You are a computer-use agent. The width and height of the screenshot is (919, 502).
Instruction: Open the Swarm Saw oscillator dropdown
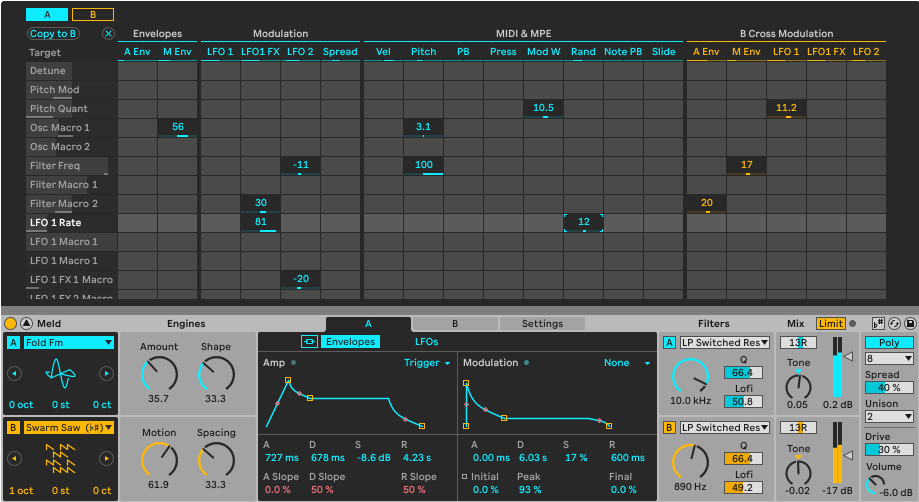(69, 428)
